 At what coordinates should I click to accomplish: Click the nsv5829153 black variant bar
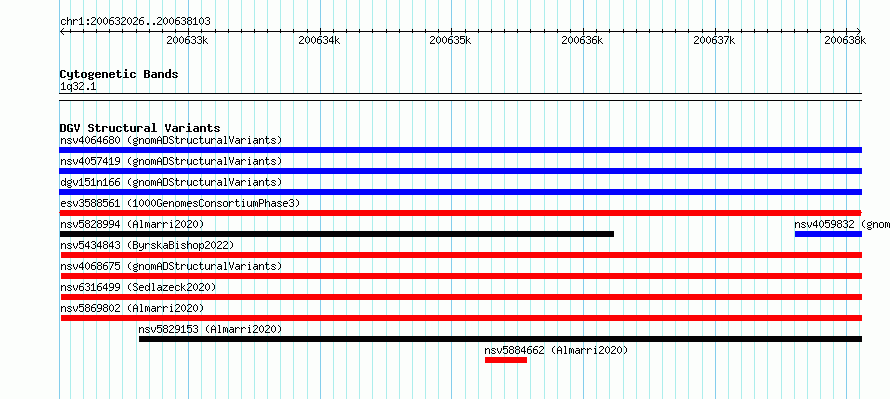pyautogui.click(x=500, y=339)
